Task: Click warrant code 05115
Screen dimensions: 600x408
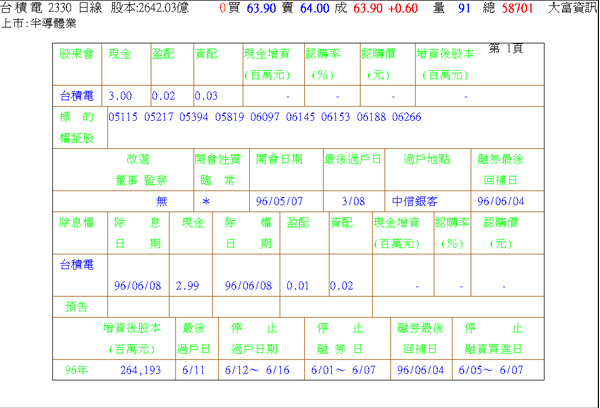Action: coord(123,117)
